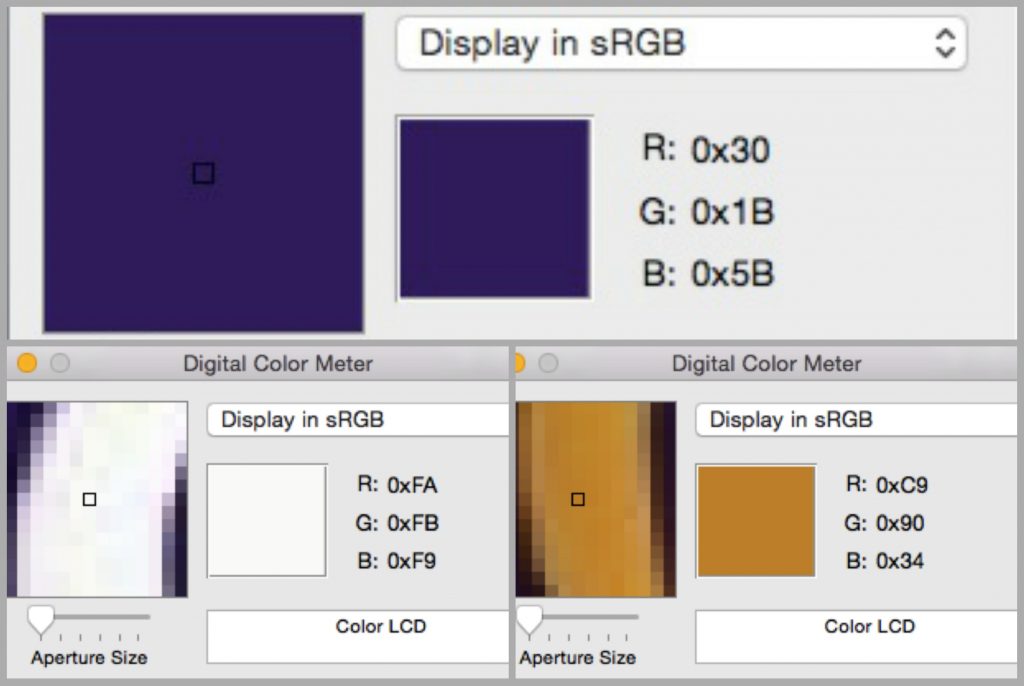The image size is (1024, 686).
Task: Click the aperture square in the purple preview
Action: [203, 174]
